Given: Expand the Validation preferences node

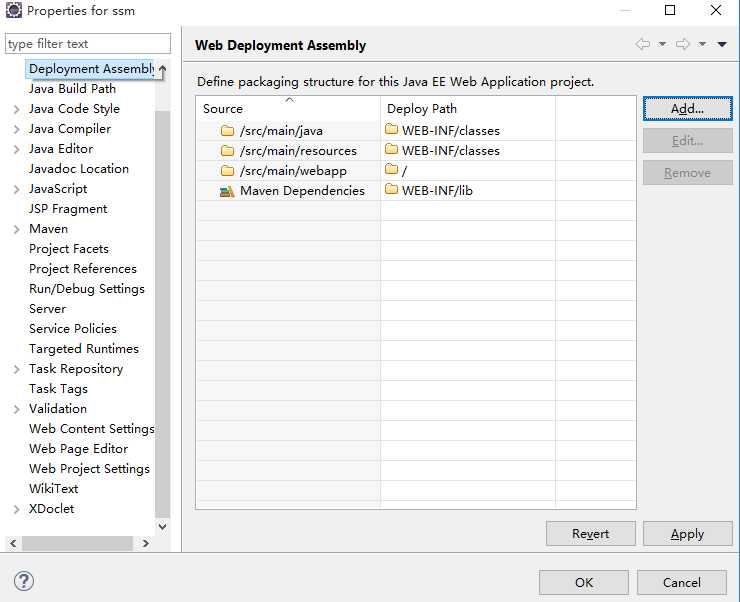Looking at the screenshot, I should (x=17, y=409).
